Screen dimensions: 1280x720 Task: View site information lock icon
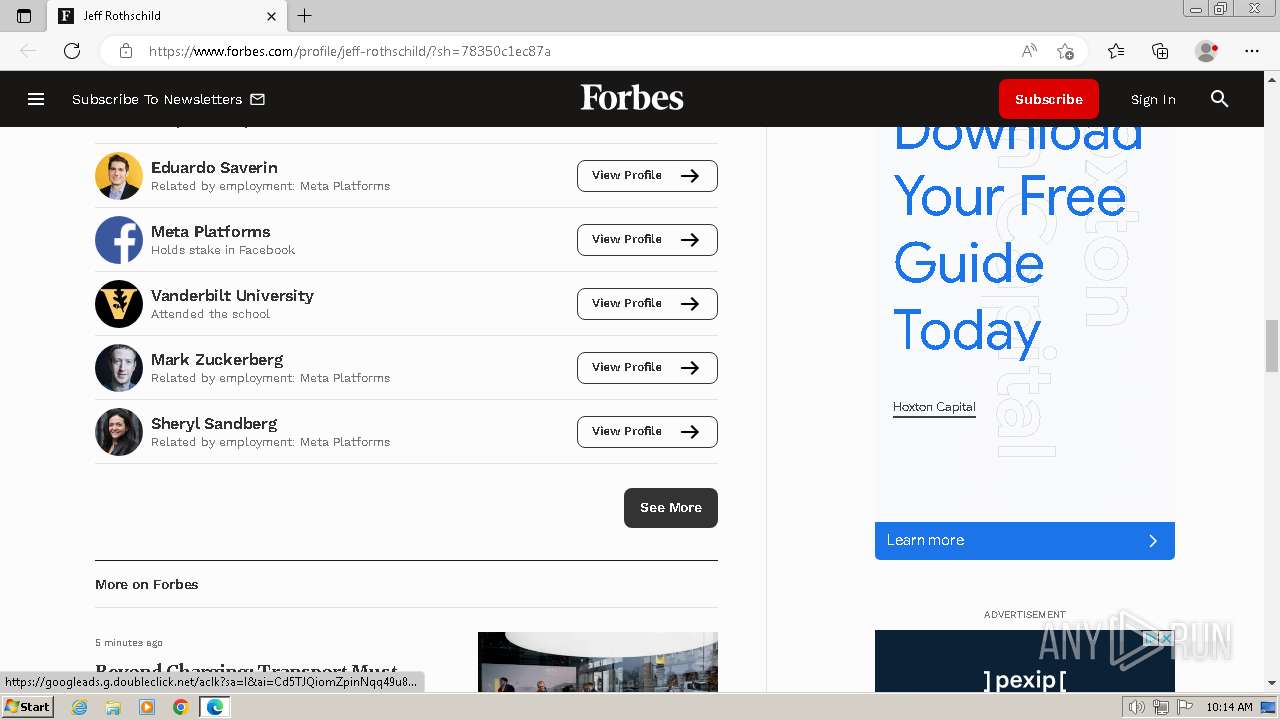tap(126, 51)
